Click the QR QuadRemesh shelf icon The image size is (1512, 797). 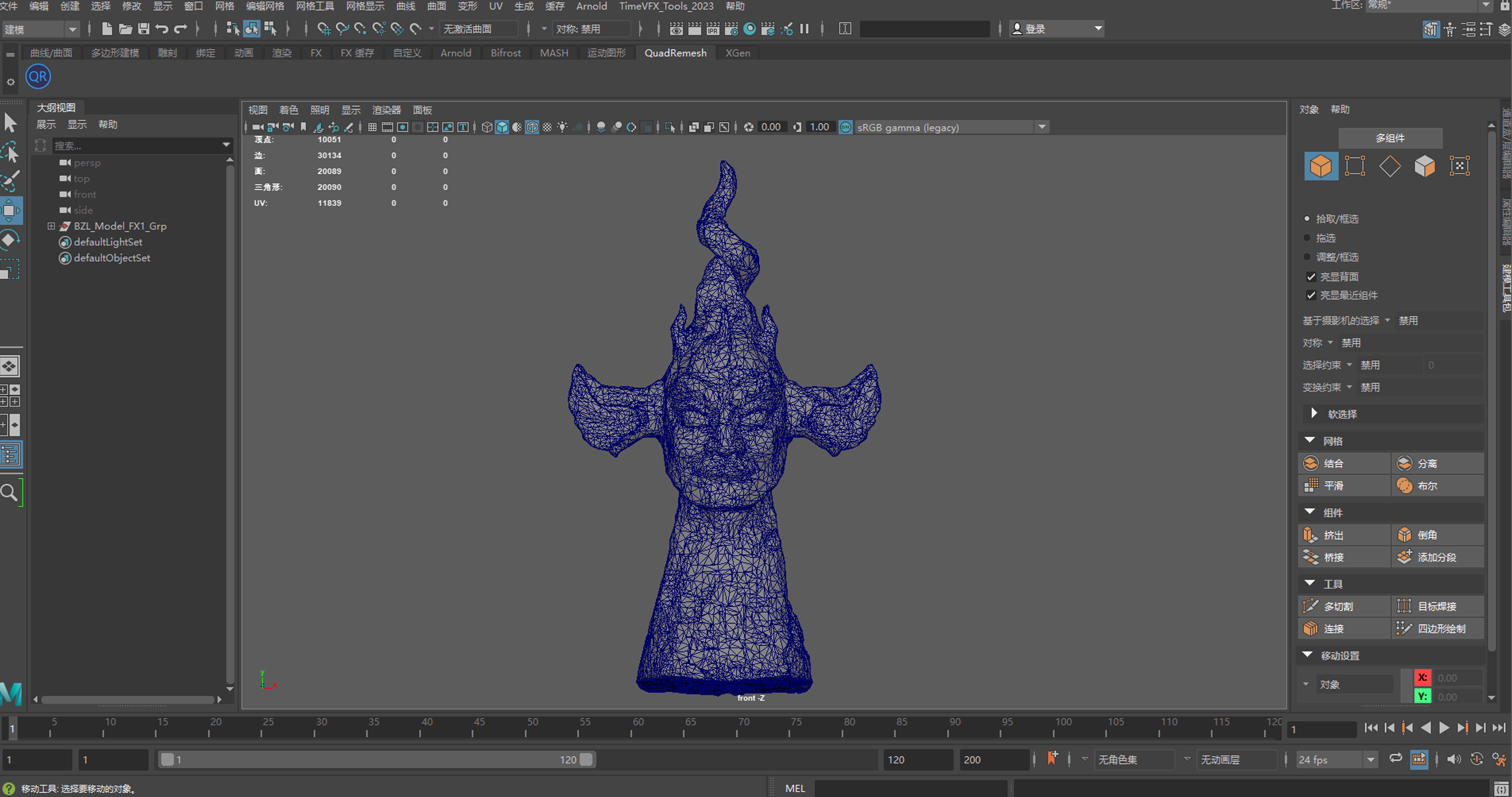click(38, 76)
